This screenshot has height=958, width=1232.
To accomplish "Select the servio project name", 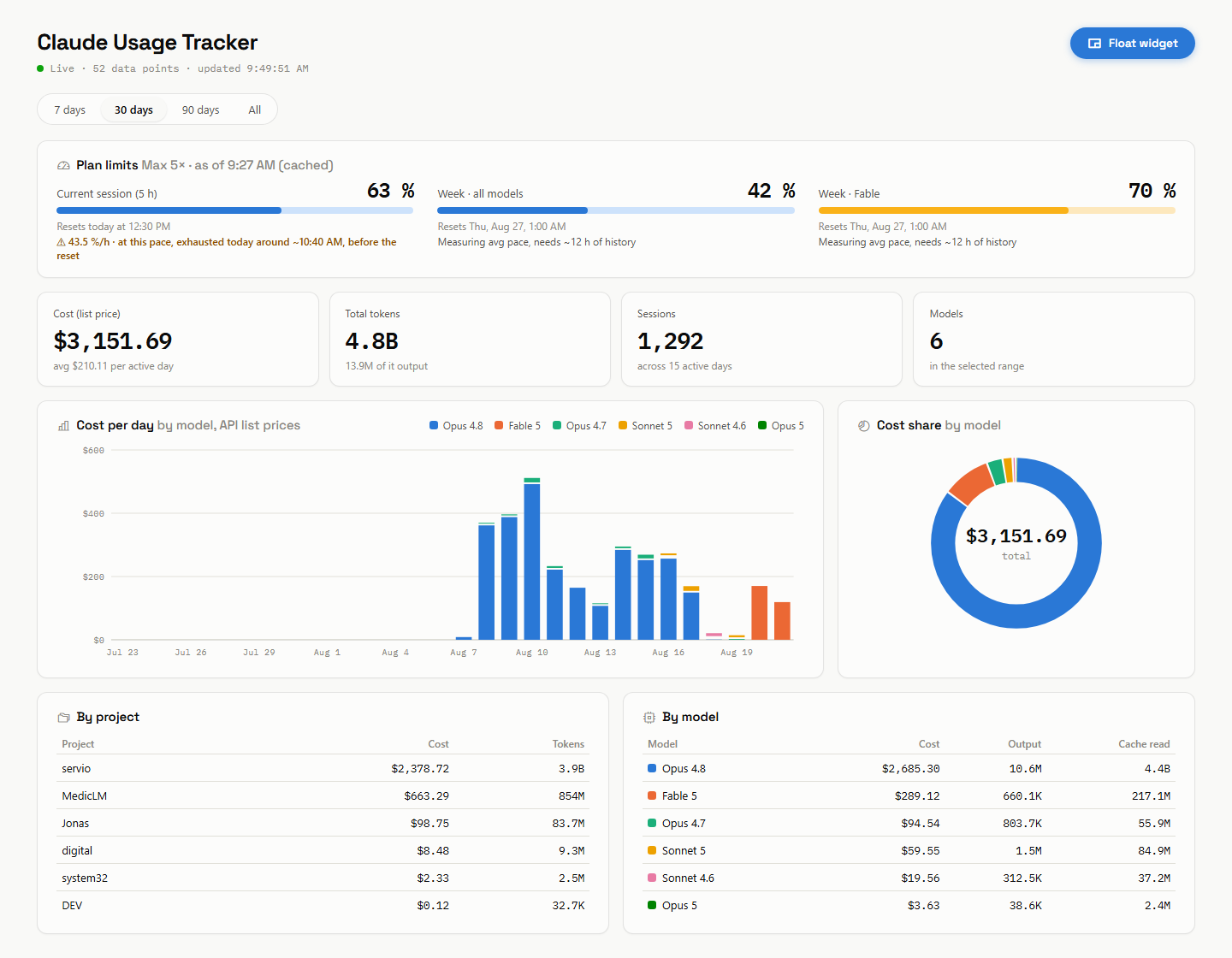I will [x=76, y=769].
